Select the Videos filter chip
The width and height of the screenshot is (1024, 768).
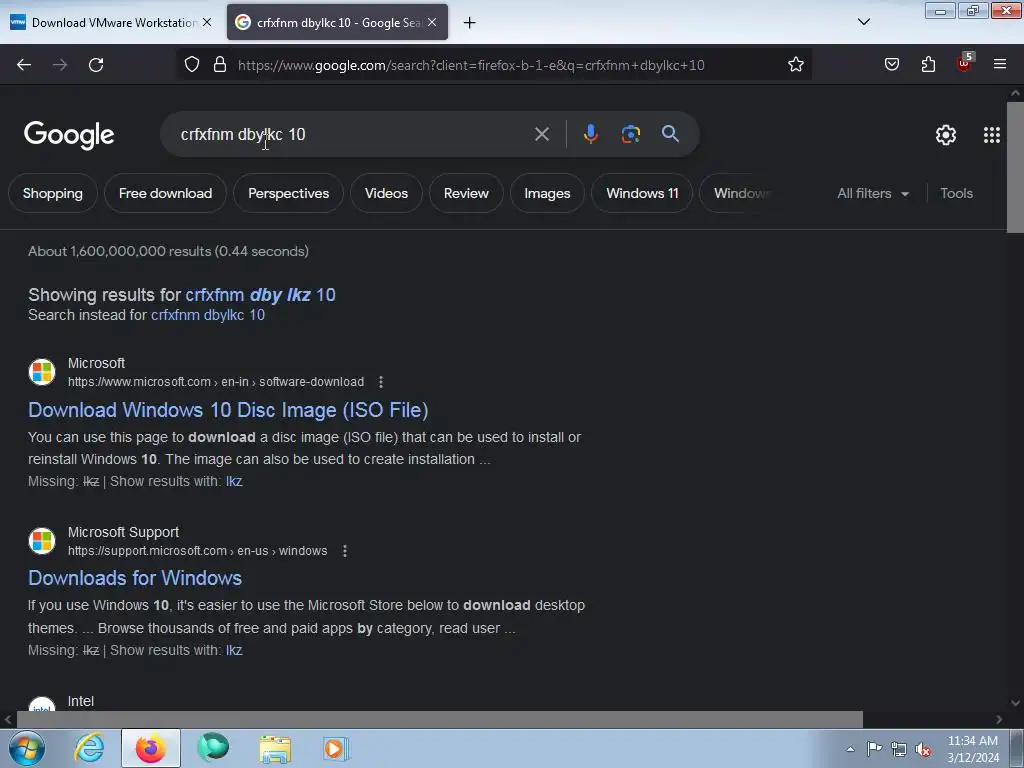click(x=387, y=193)
